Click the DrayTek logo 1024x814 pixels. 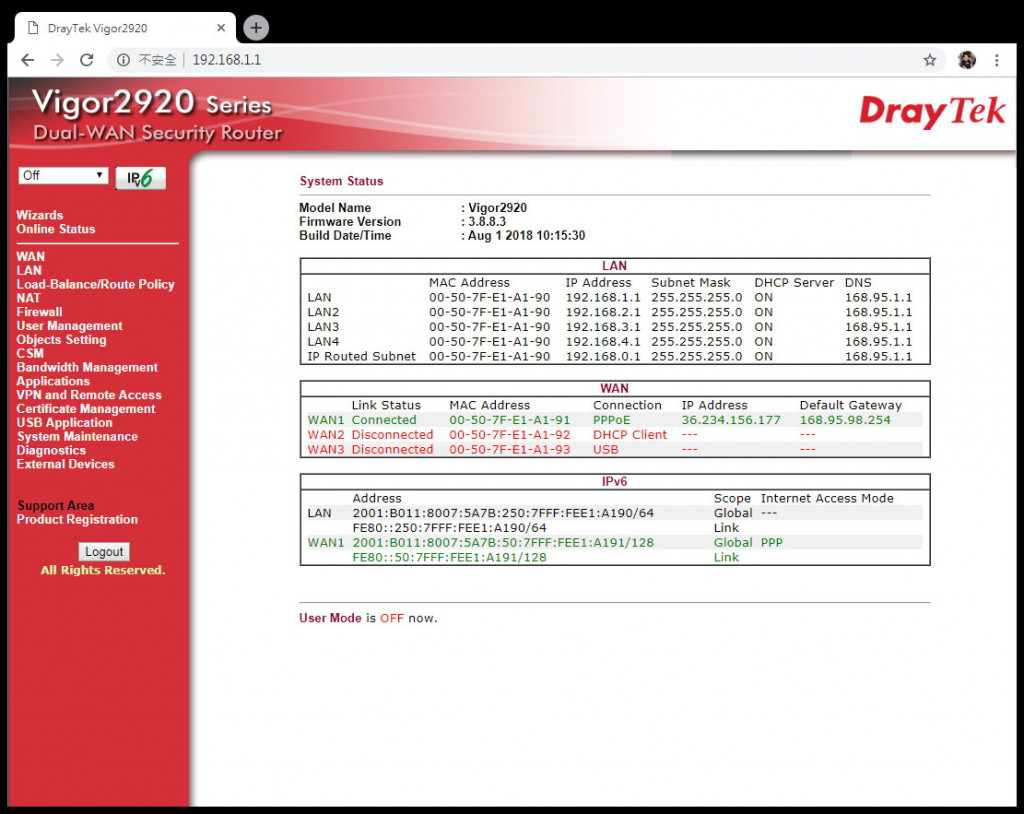(932, 112)
